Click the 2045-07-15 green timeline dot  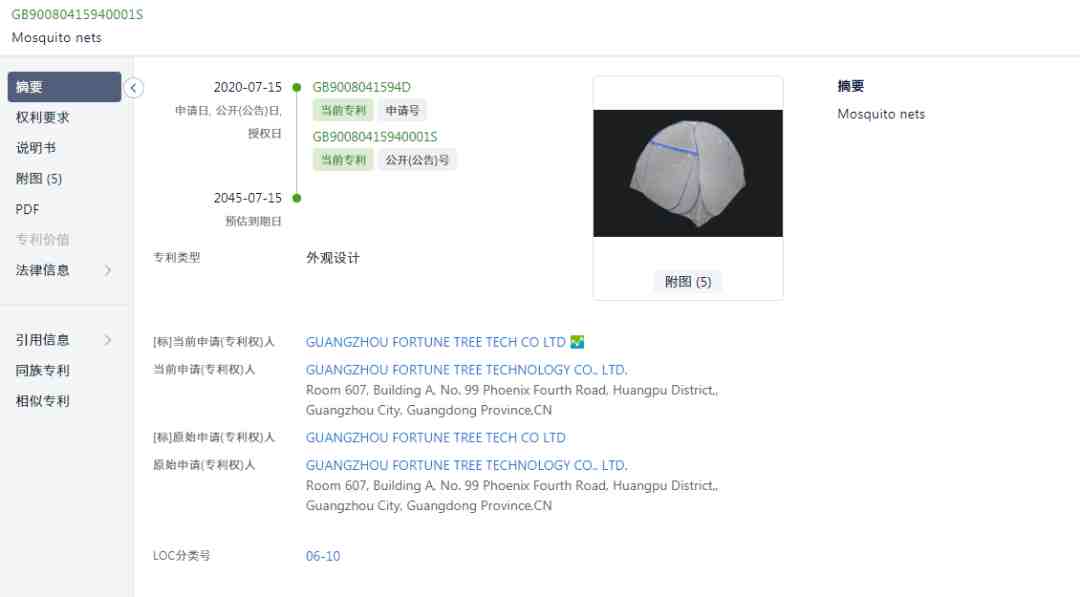point(297,198)
